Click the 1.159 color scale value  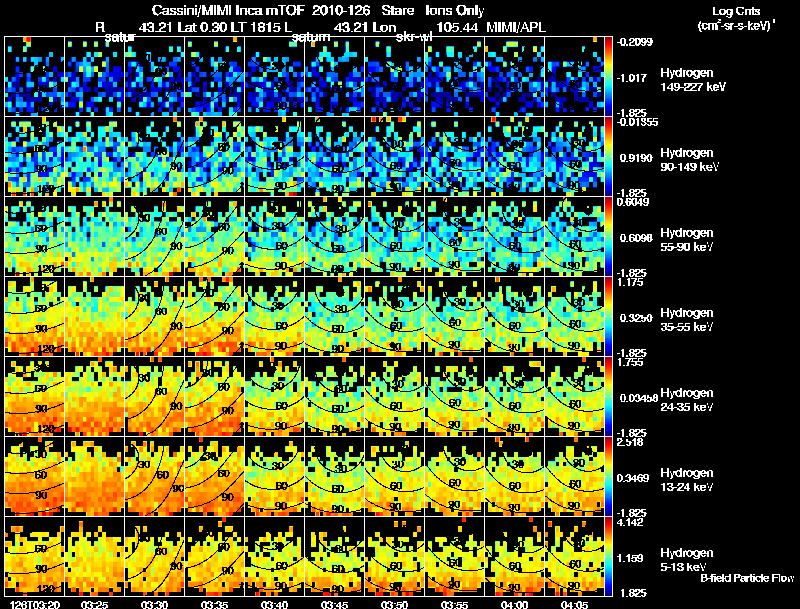[632, 559]
